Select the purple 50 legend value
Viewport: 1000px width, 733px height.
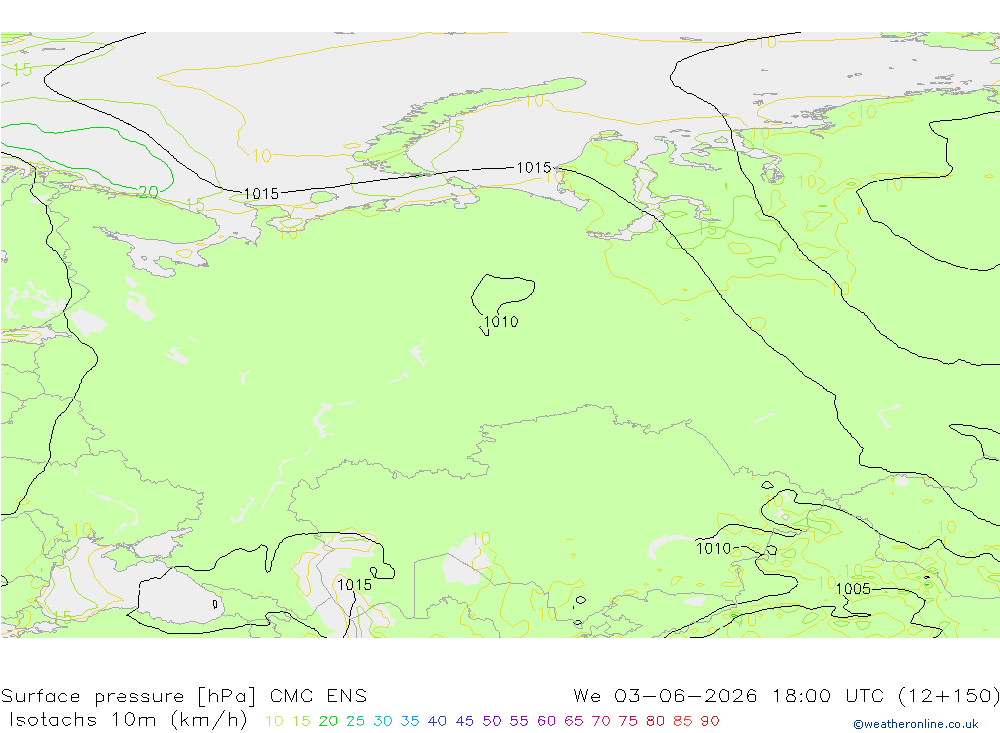point(492,721)
